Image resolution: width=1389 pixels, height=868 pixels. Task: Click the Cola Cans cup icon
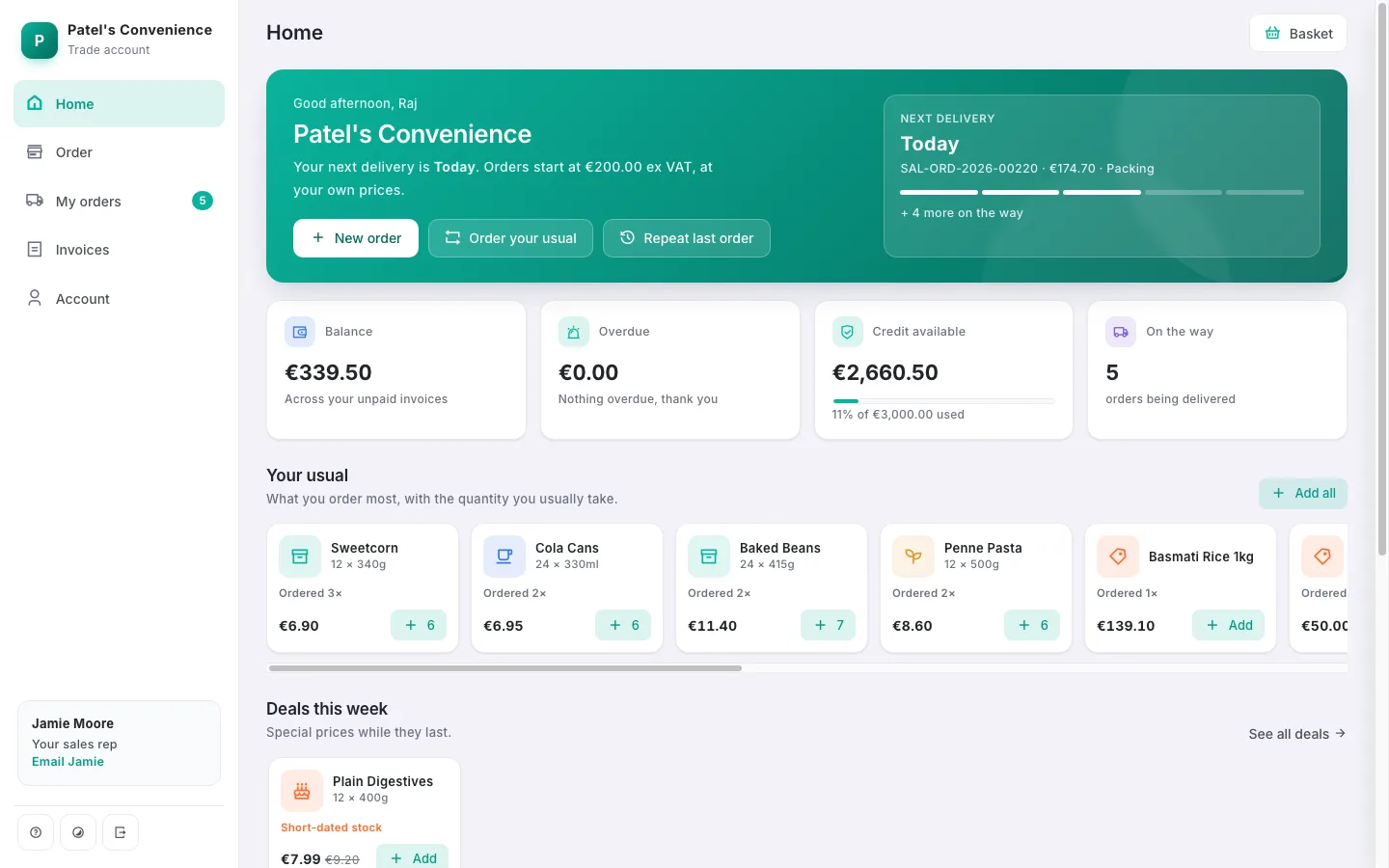[x=504, y=556]
